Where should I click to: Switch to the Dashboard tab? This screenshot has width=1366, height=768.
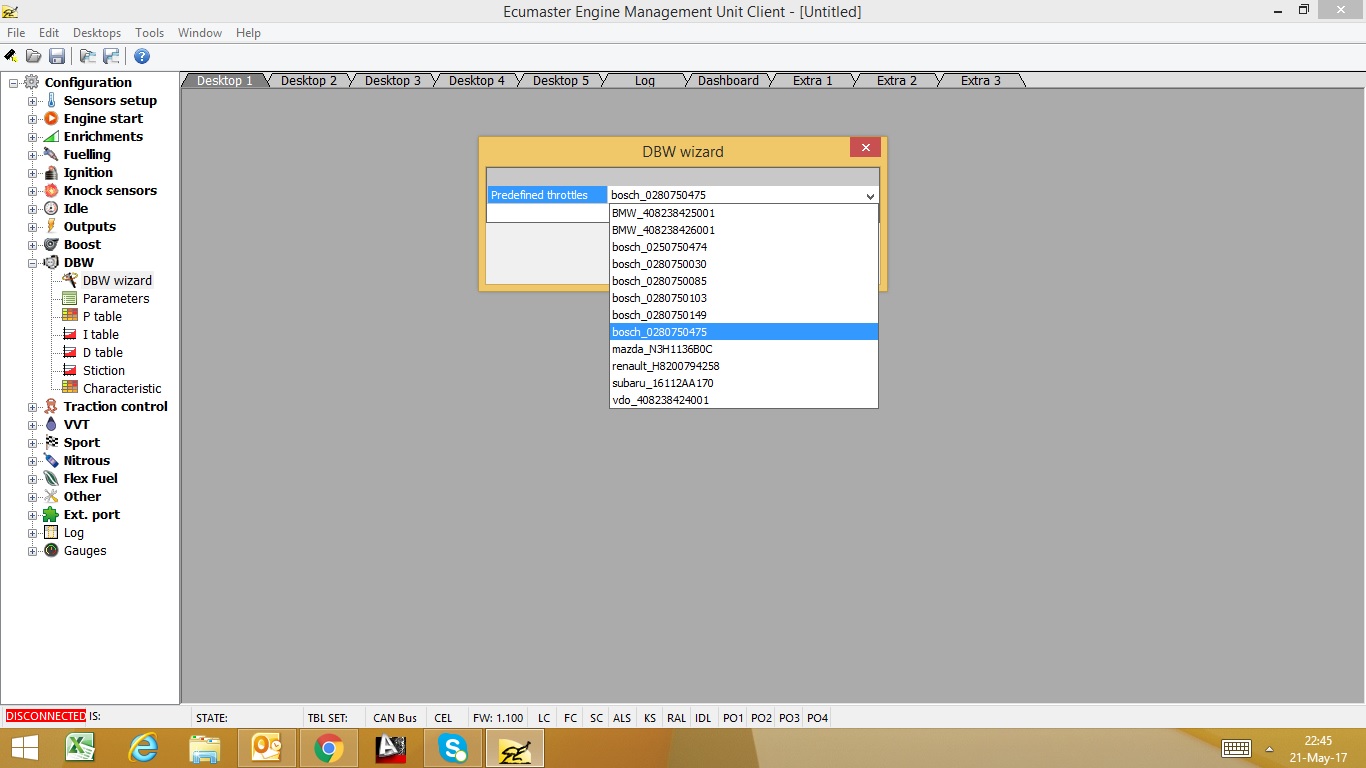tap(727, 81)
